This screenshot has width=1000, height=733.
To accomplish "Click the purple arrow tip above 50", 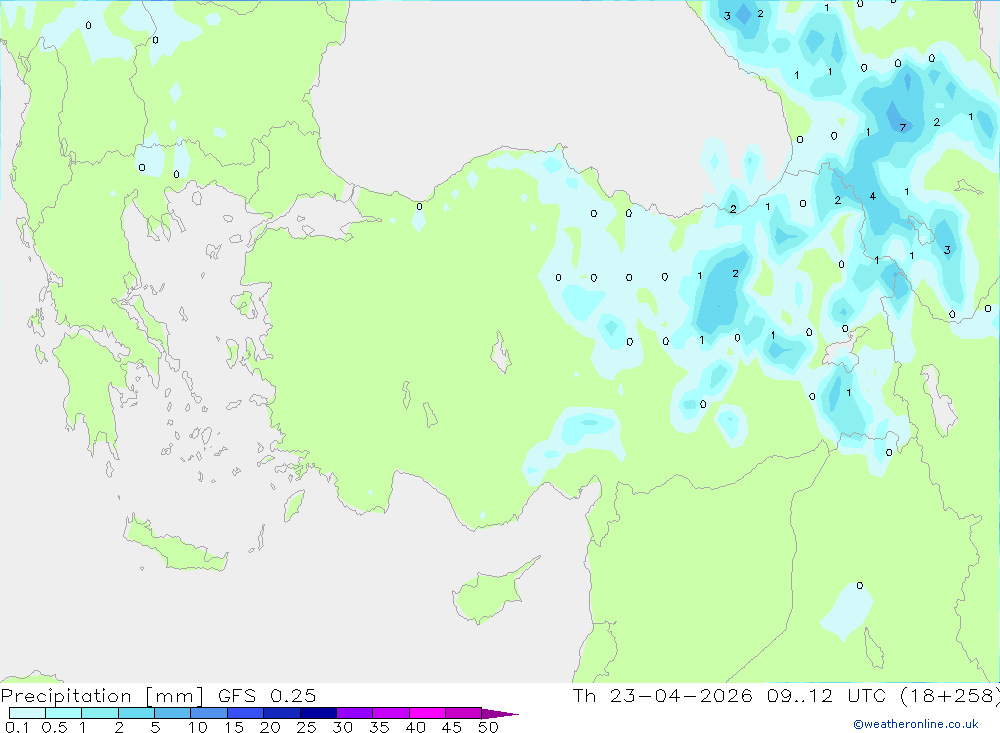I will pos(500,714).
